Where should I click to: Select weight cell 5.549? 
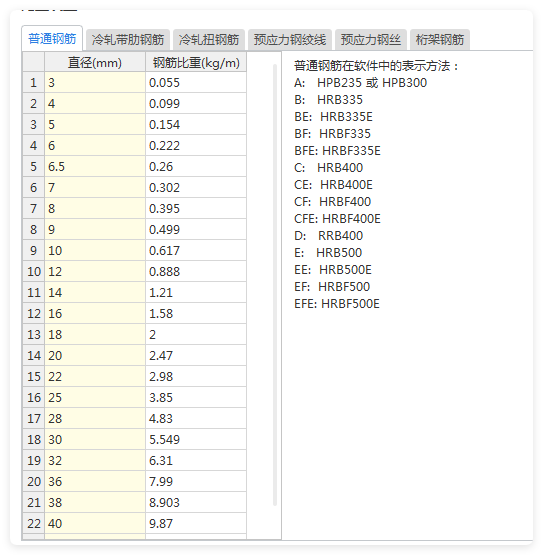click(x=196, y=439)
